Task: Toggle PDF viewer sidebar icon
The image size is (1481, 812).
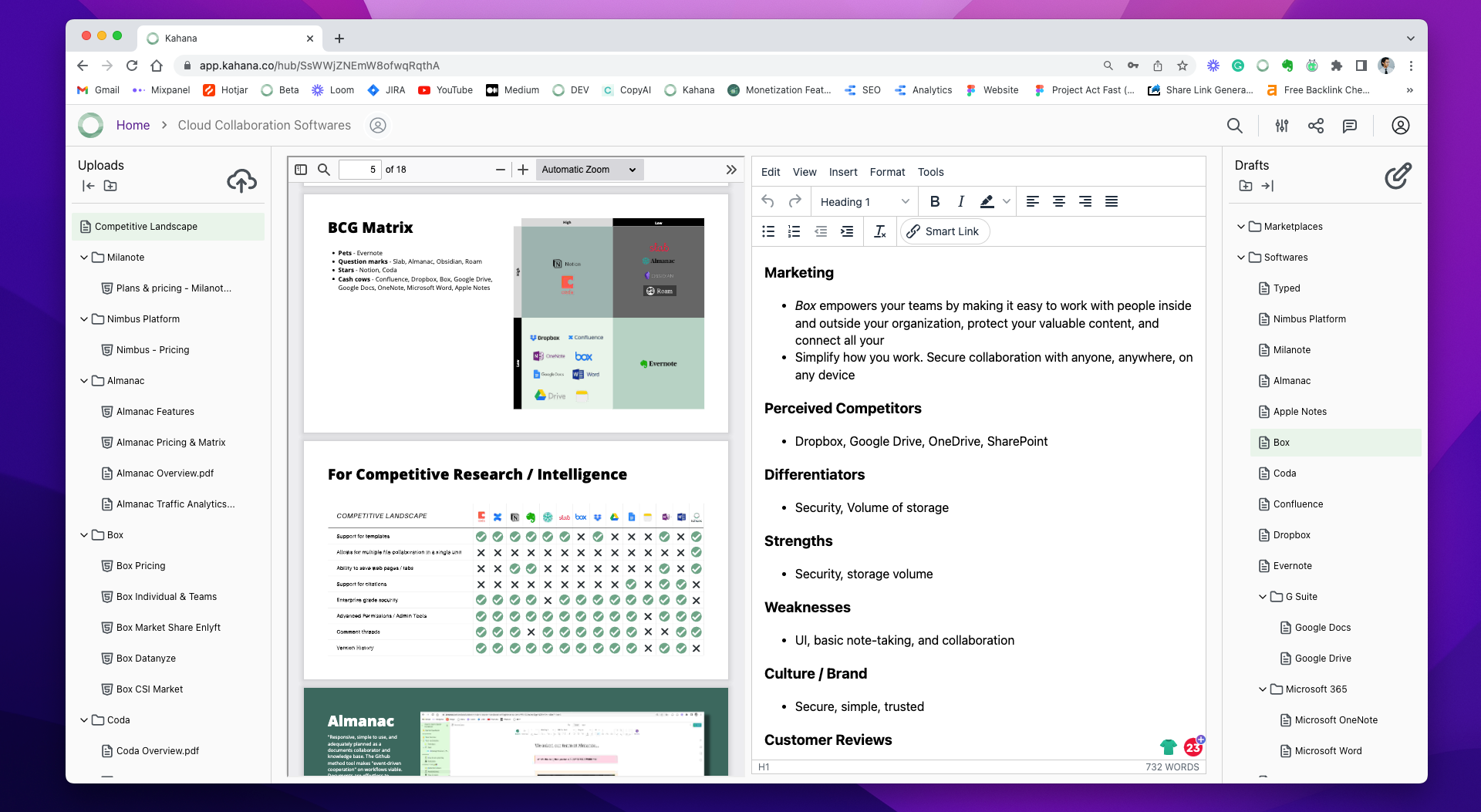Action: click(x=301, y=170)
